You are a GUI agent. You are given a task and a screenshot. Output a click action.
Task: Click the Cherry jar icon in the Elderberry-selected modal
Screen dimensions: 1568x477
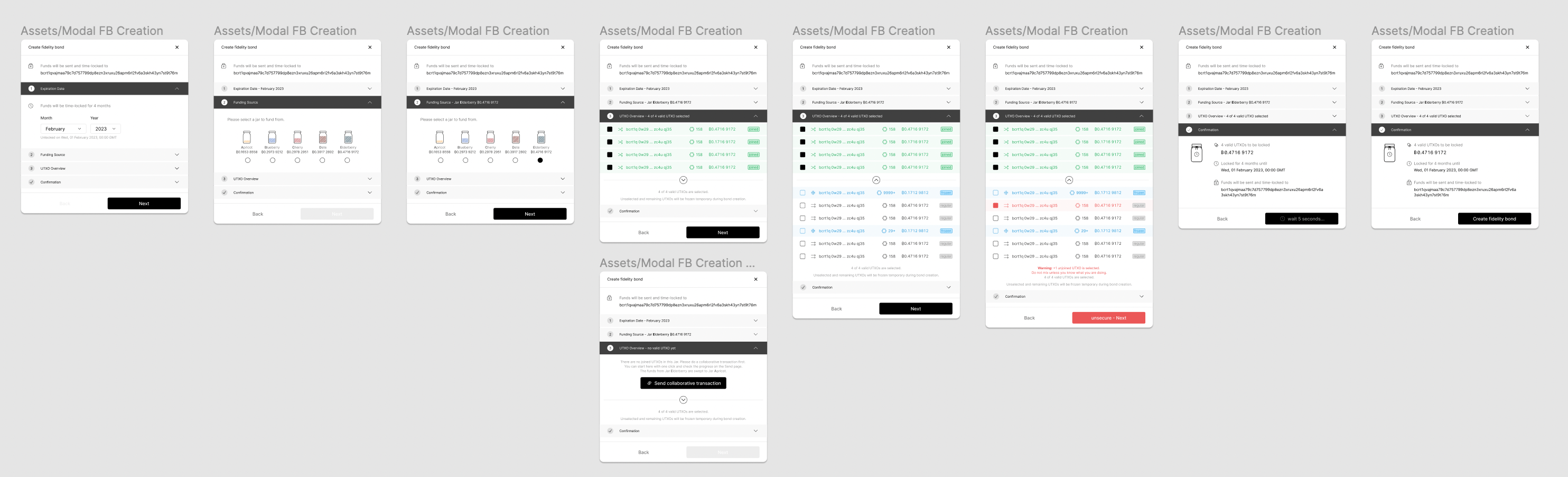click(x=490, y=137)
